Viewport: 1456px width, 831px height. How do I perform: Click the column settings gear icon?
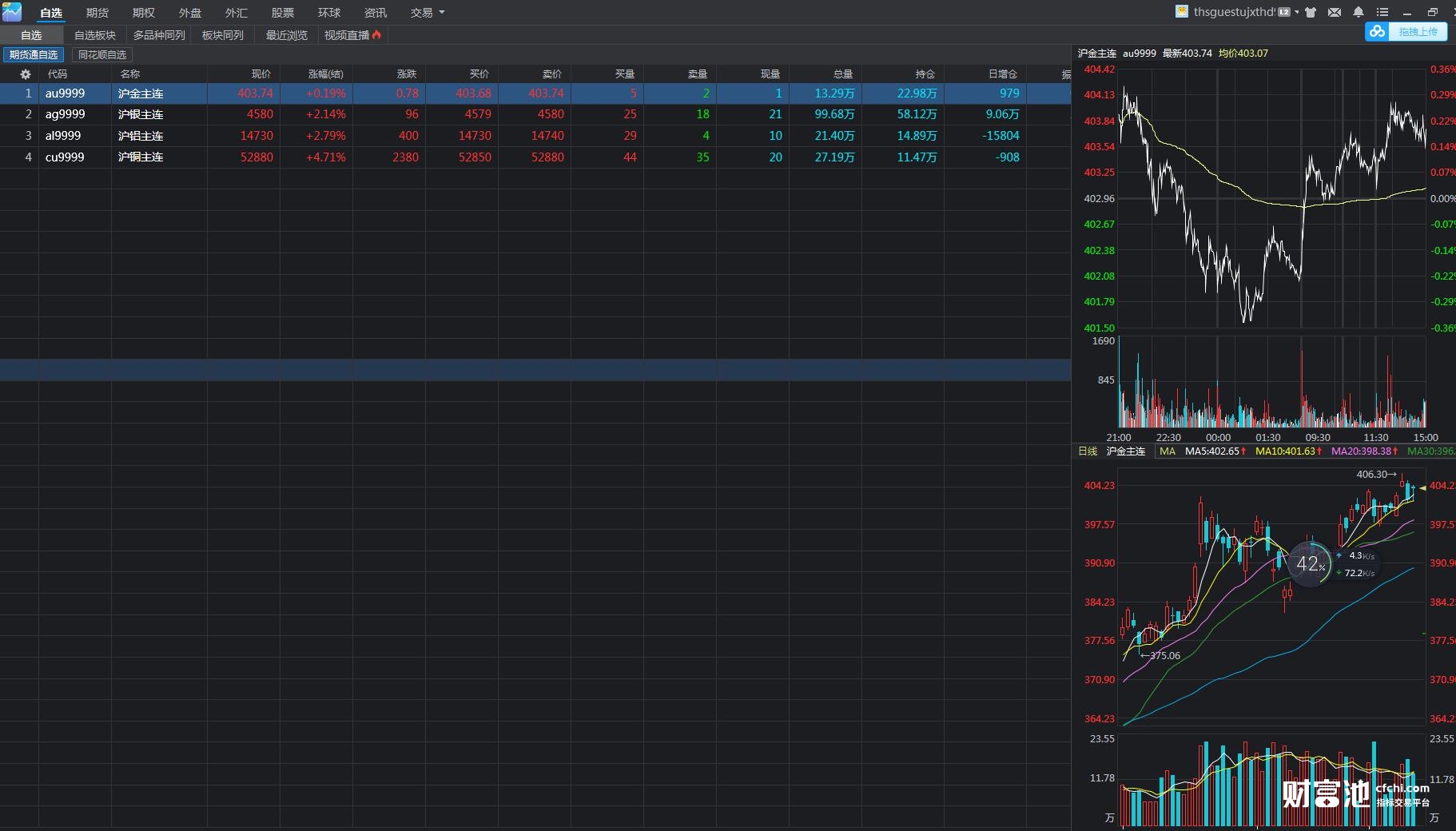click(x=26, y=74)
